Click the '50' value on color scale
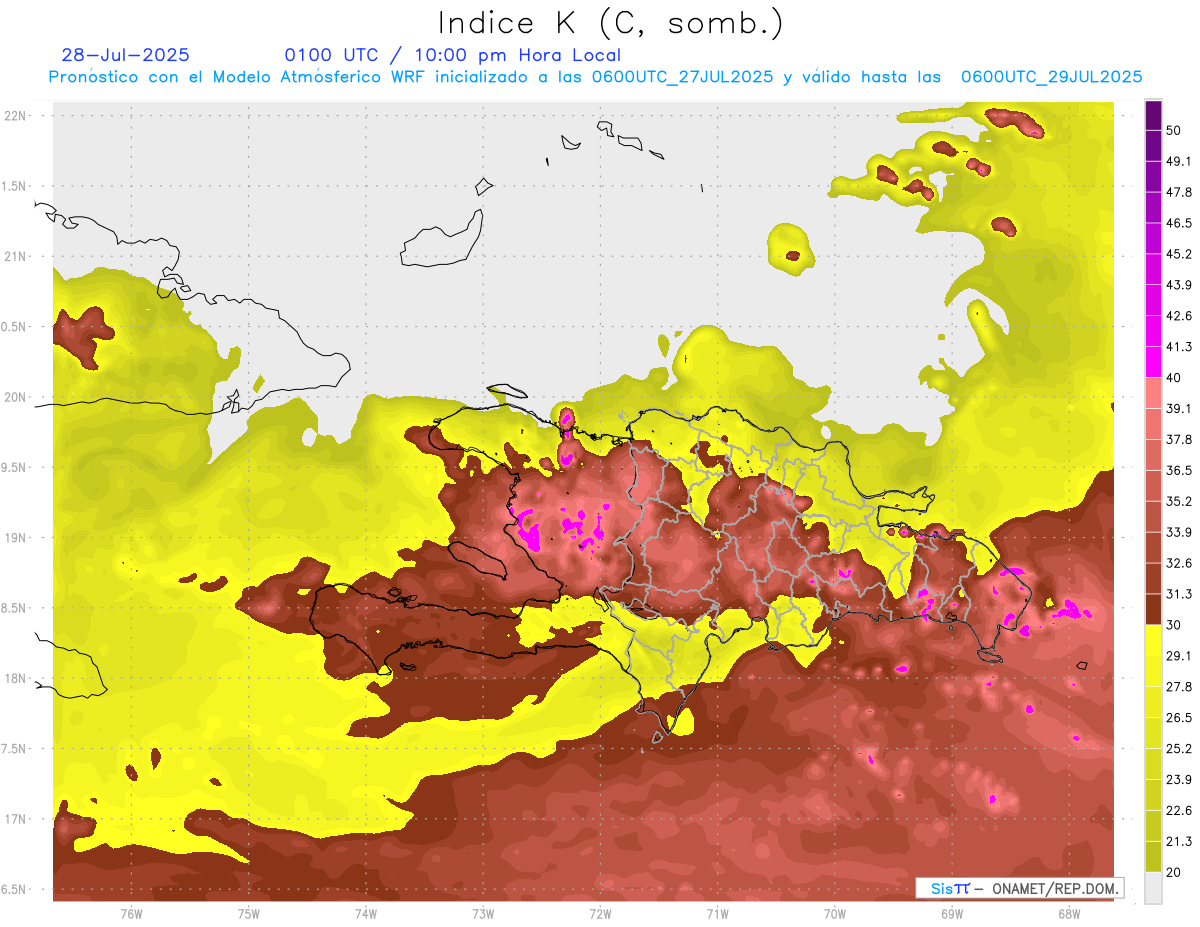Image resolution: width=1200 pixels, height=927 pixels. pos(1174,131)
